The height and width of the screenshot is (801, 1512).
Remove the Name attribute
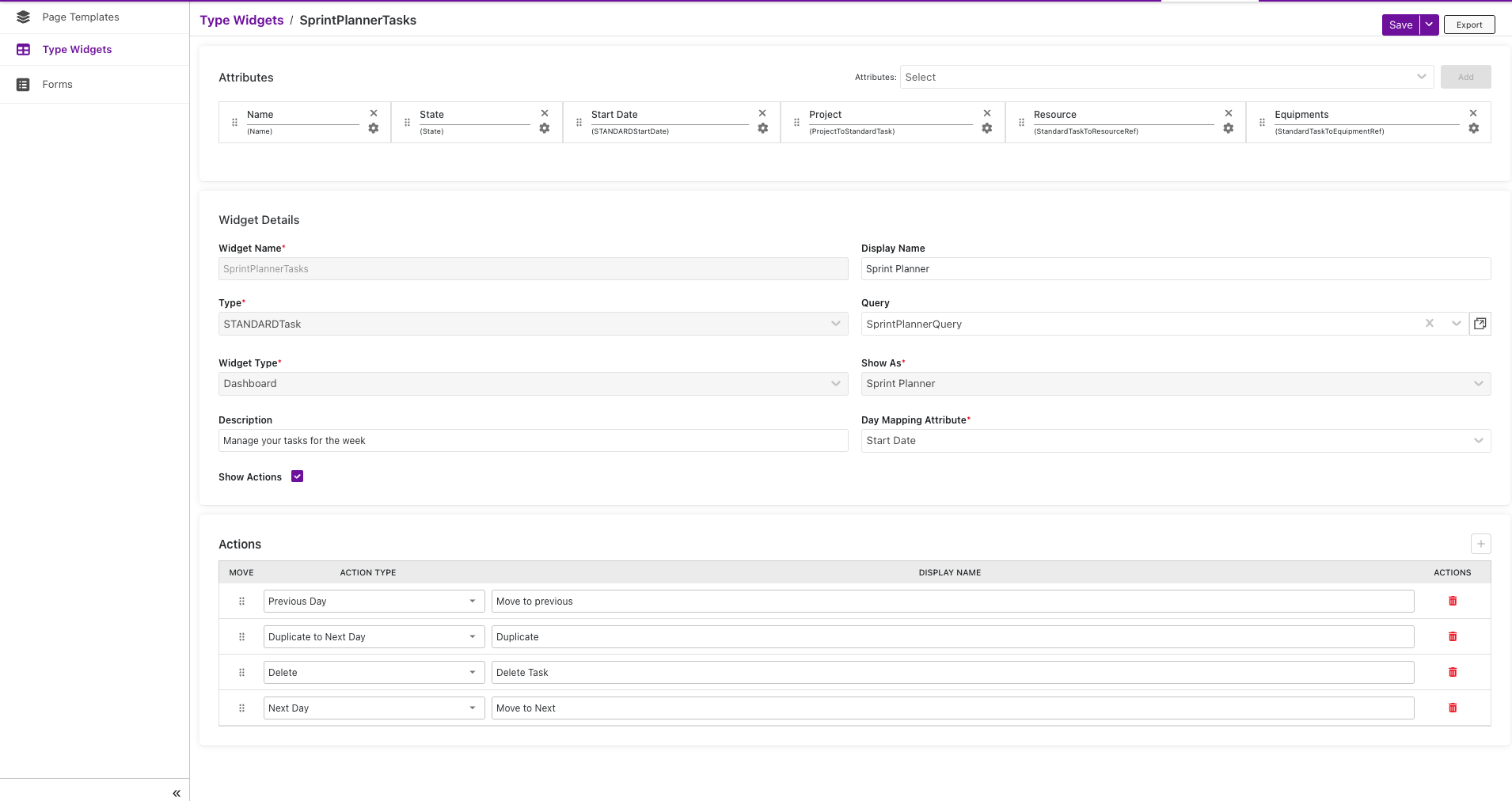pos(374,113)
